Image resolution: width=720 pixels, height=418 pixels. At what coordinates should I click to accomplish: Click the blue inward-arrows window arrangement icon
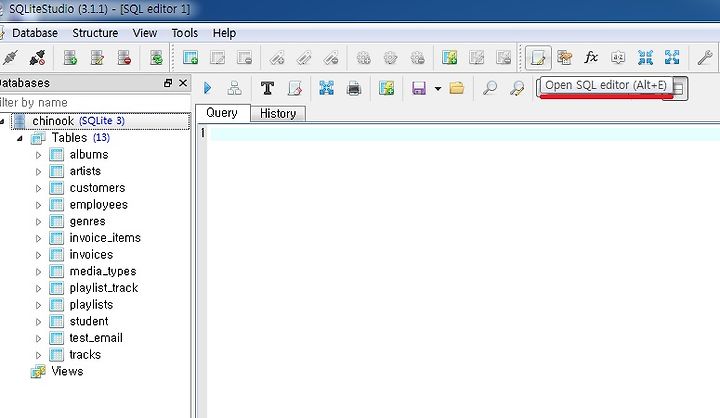[x=645, y=58]
